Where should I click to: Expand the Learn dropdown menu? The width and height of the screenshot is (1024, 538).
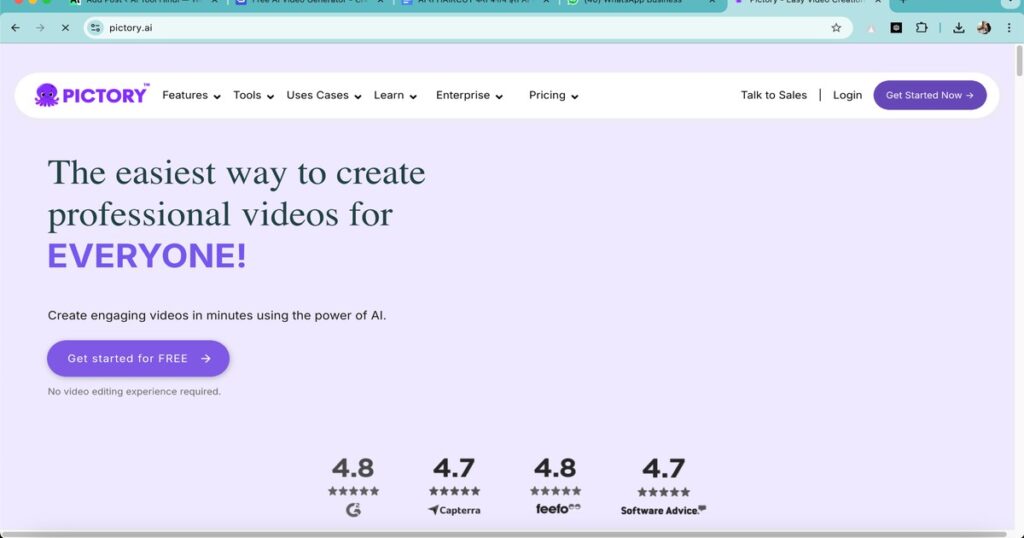[x=395, y=95]
